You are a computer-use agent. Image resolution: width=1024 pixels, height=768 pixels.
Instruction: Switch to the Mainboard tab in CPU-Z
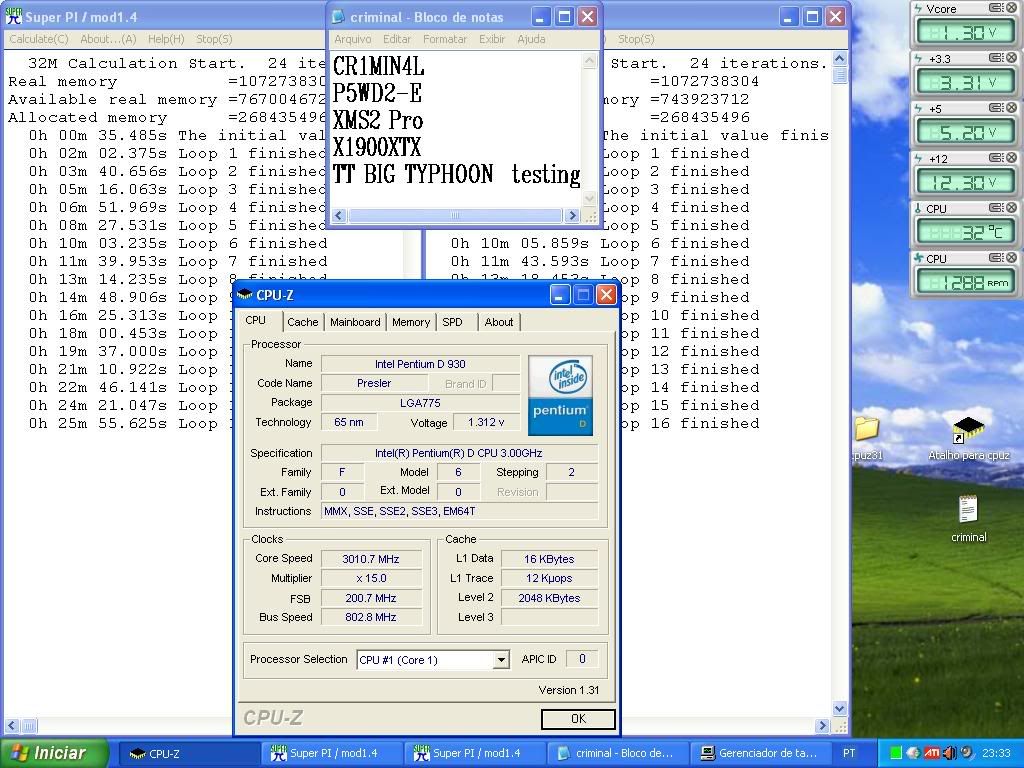355,322
